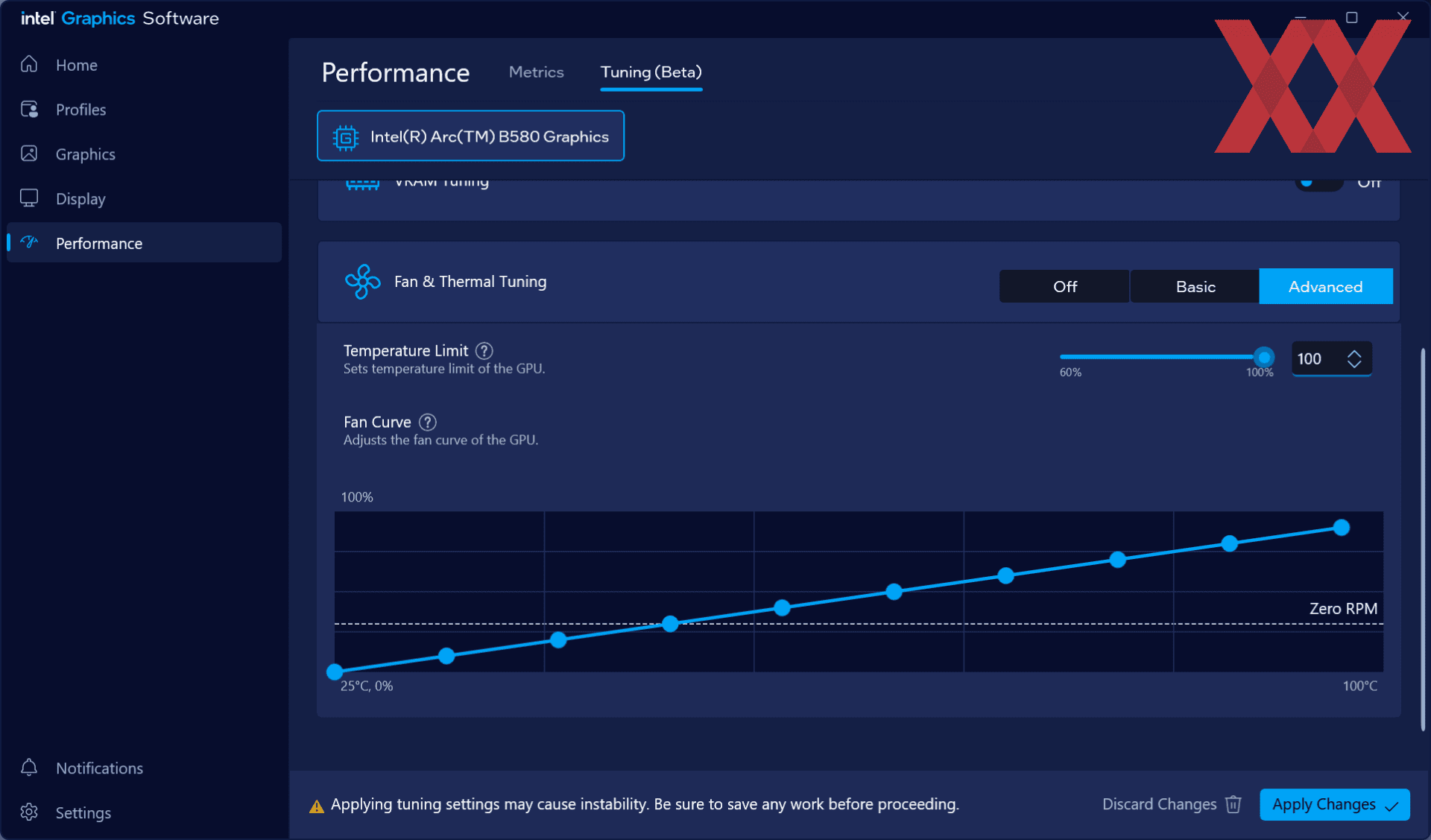Set fan tuning mode to Off
The height and width of the screenshot is (840, 1431).
[1064, 286]
